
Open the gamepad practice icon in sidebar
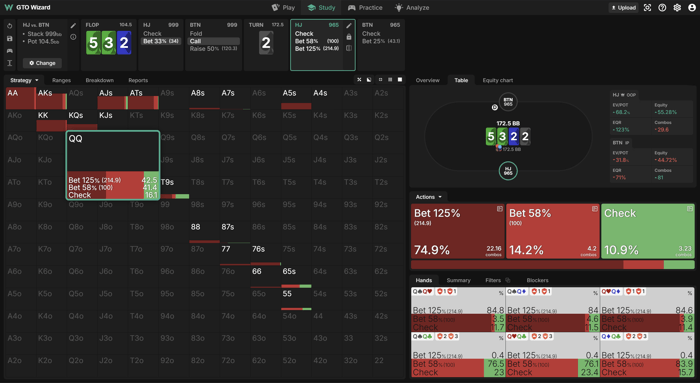(10, 51)
